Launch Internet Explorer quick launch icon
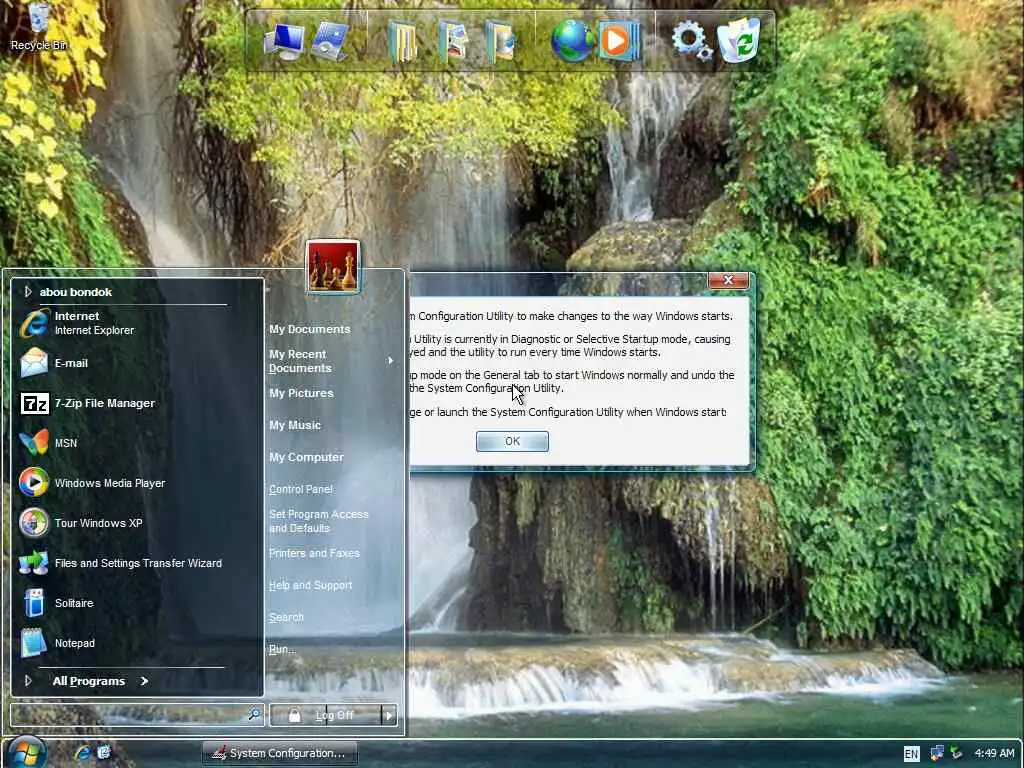Image resolution: width=1024 pixels, height=768 pixels. [82, 753]
